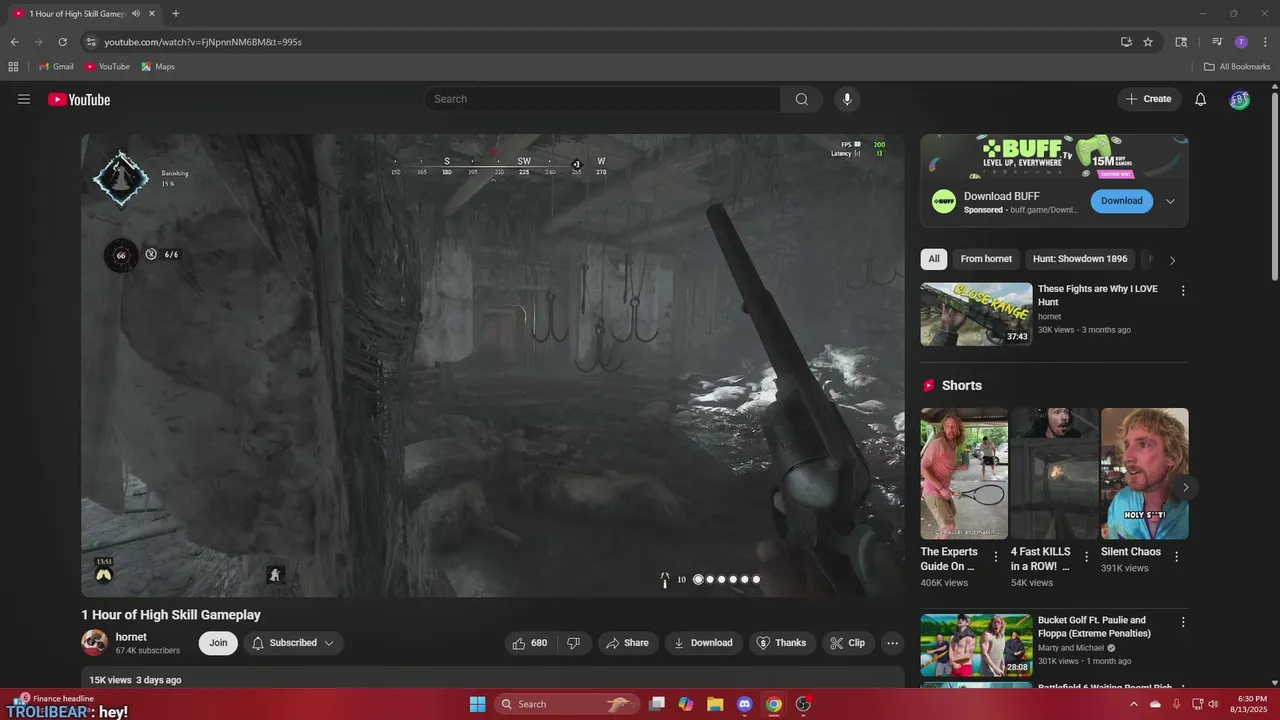Open hornet channel avatar
1280x720 pixels.
[95, 642]
